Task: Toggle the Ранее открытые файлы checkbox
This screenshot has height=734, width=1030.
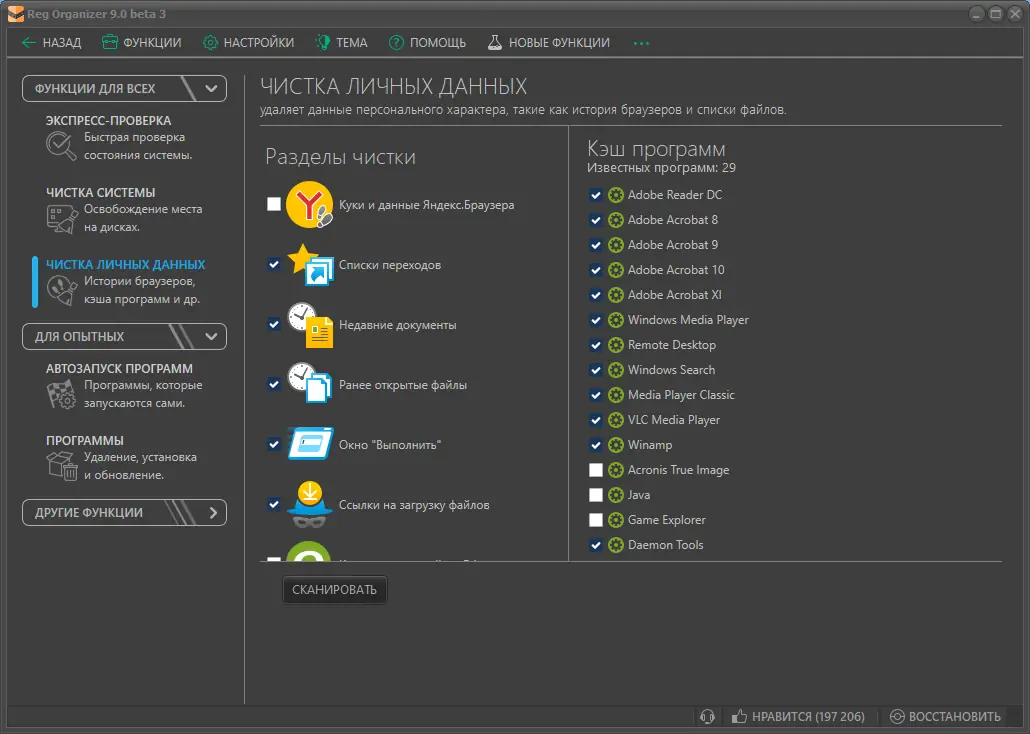Action: click(x=274, y=384)
